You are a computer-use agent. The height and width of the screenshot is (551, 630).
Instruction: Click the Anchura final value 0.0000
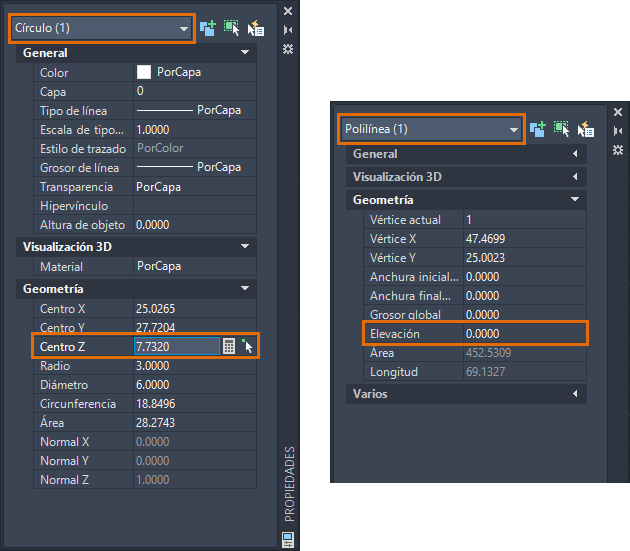tap(525, 295)
